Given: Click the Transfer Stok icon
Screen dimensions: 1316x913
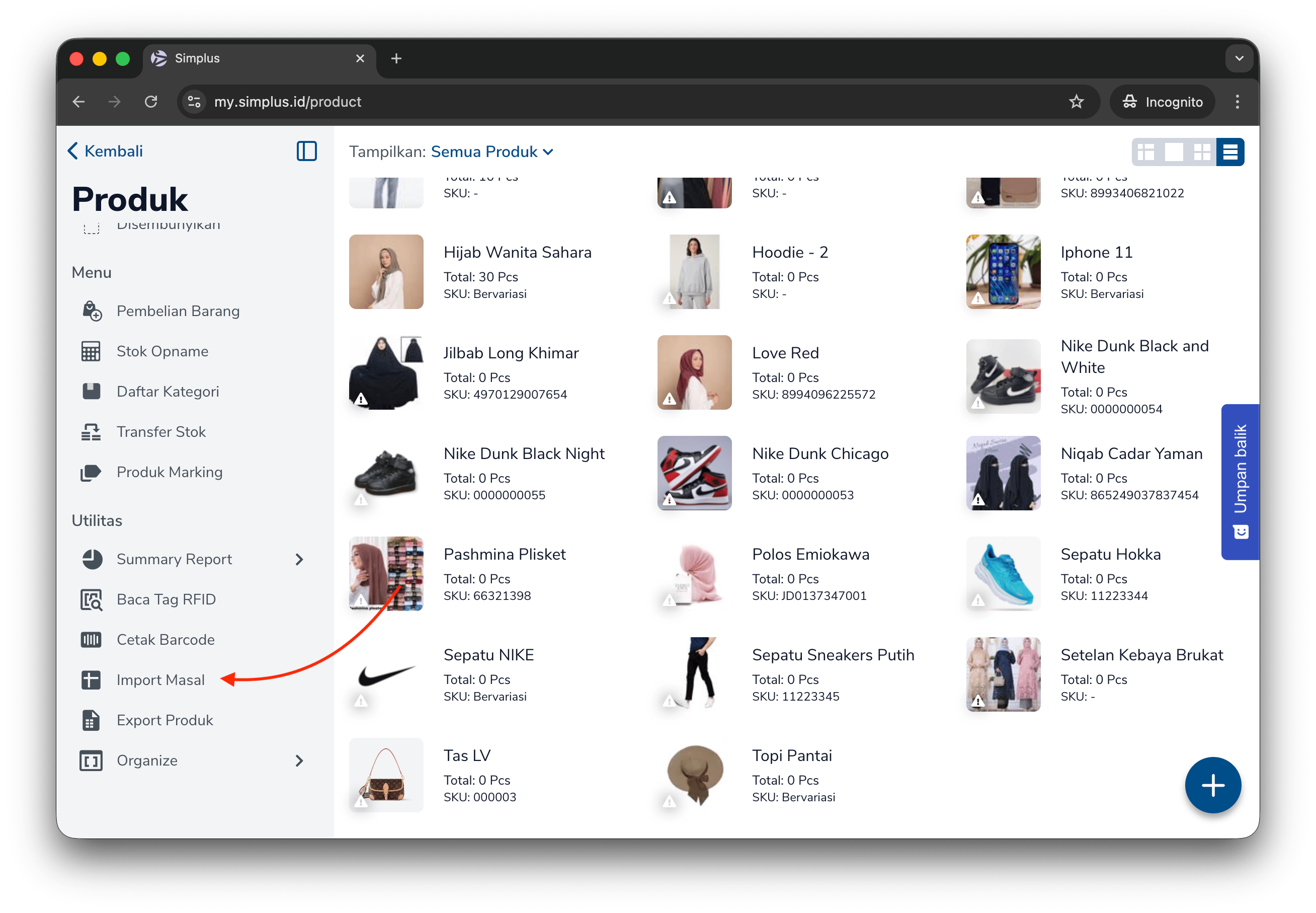Looking at the screenshot, I should tap(91, 432).
